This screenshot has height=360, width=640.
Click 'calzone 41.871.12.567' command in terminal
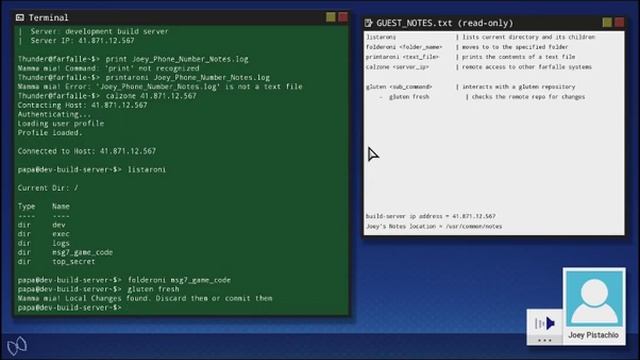click(x=151, y=96)
